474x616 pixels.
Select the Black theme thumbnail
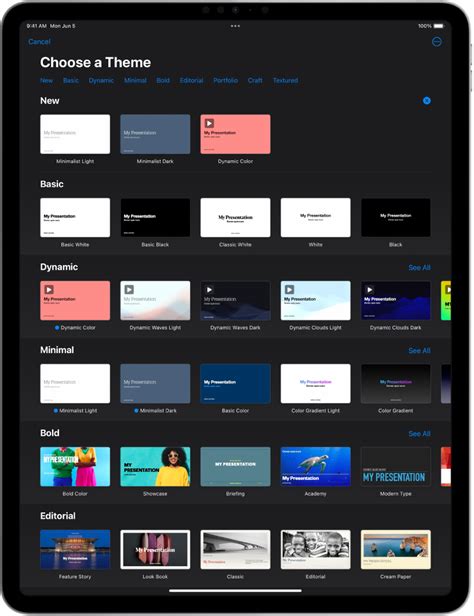click(395, 217)
